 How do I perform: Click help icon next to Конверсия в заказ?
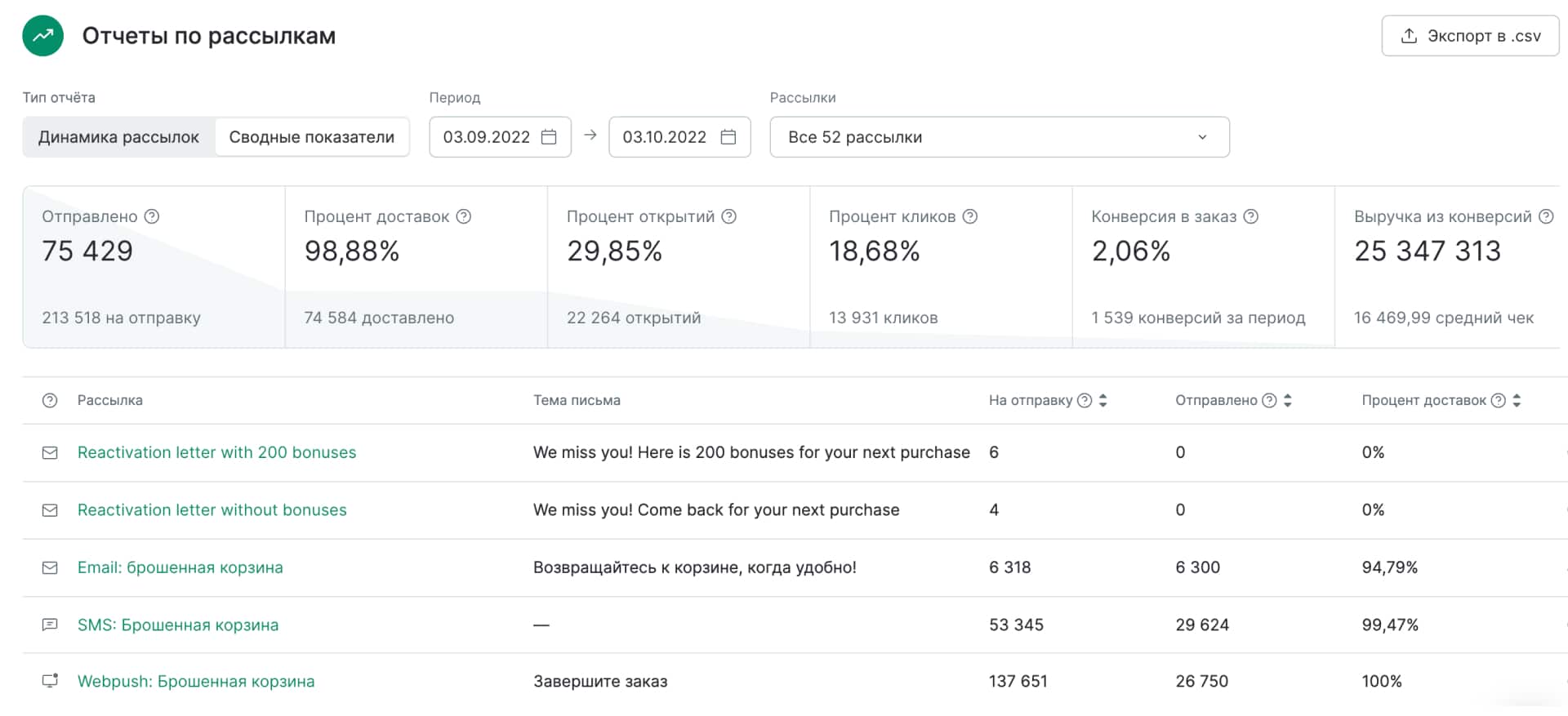coord(1251,216)
